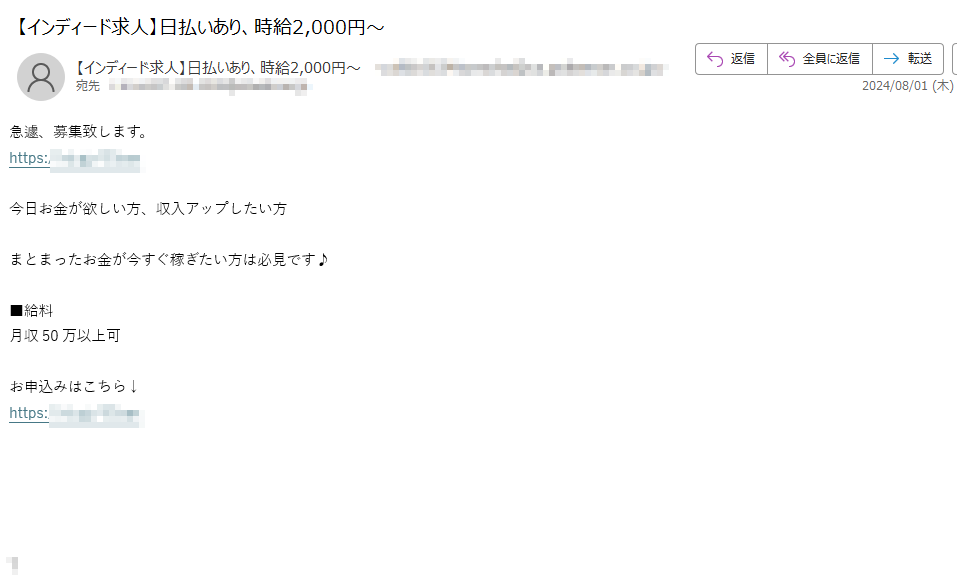Screen dimensions: 957x586
Task: Click the line starting まとまったお金が
Action: pyautogui.click(x=169, y=260)
